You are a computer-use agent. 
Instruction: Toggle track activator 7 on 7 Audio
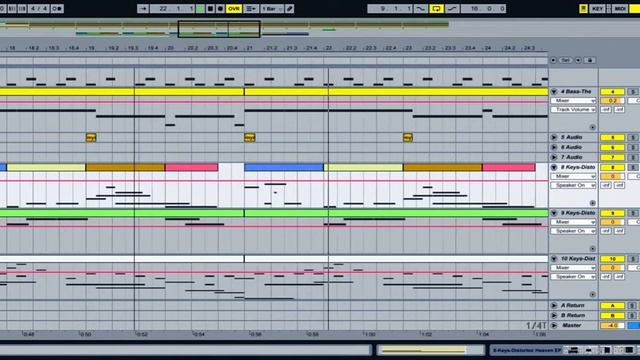pos(612,157)
